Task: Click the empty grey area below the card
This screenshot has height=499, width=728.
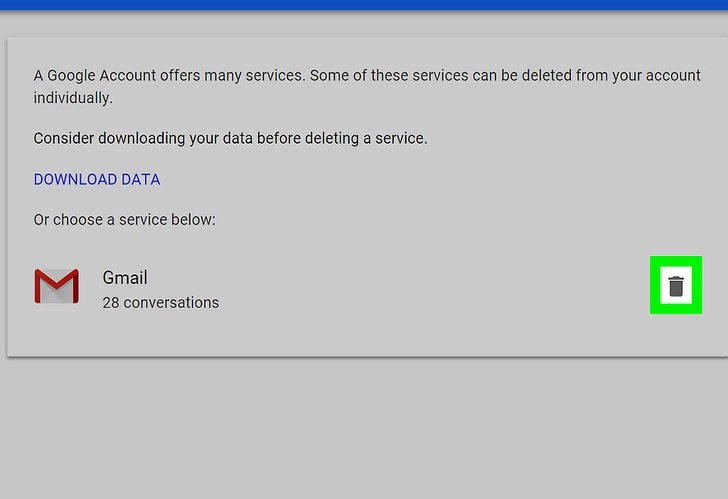Action: pyautogui.click(x=364, y=430)
